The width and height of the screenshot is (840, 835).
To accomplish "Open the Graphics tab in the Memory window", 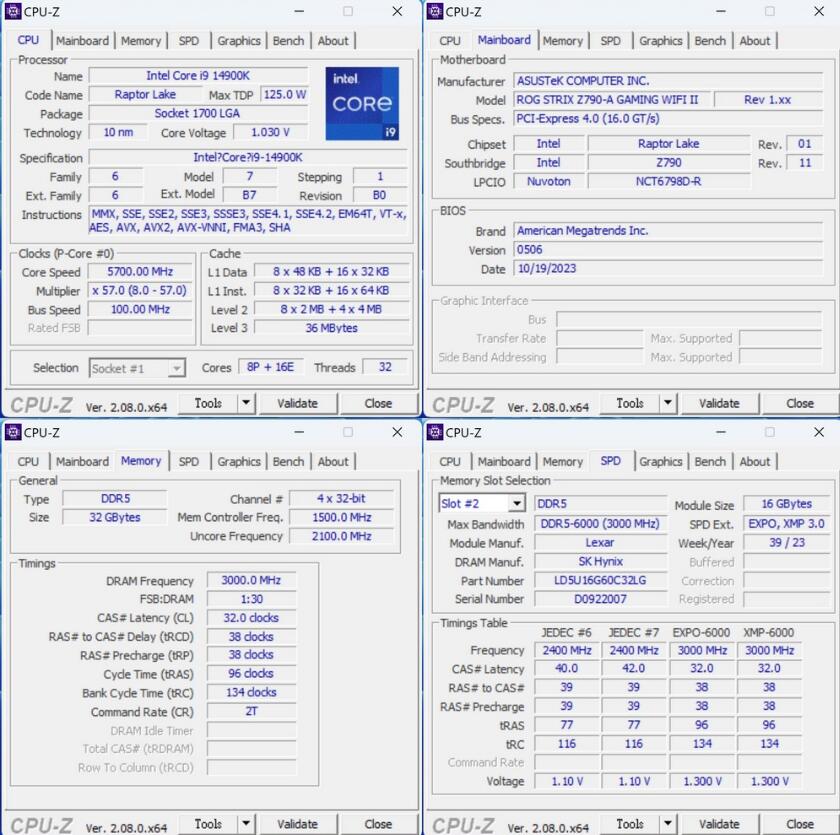I will point(238,461).
